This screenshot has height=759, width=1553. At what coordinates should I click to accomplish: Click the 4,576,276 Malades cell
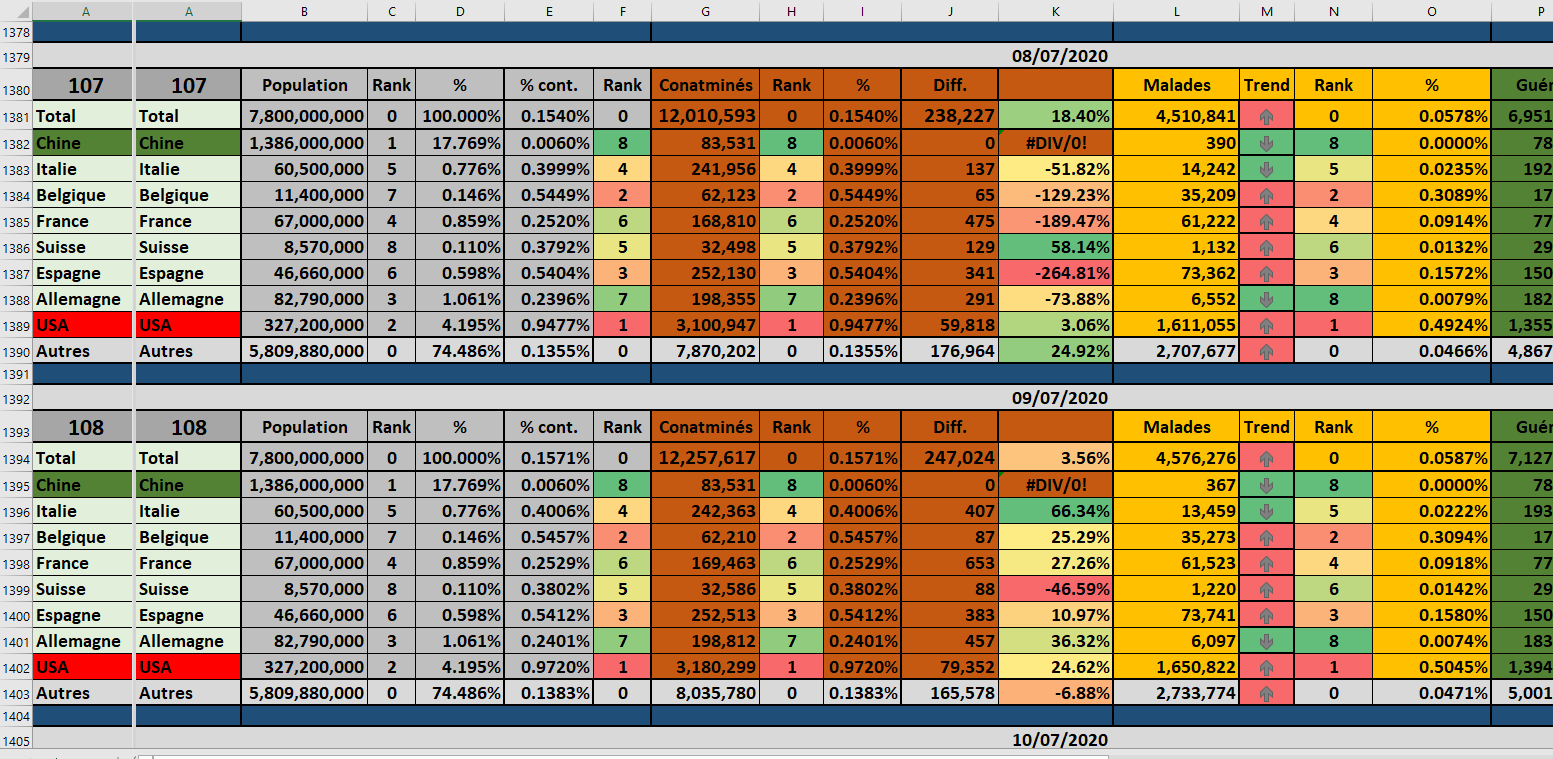tap(1176, 458)
